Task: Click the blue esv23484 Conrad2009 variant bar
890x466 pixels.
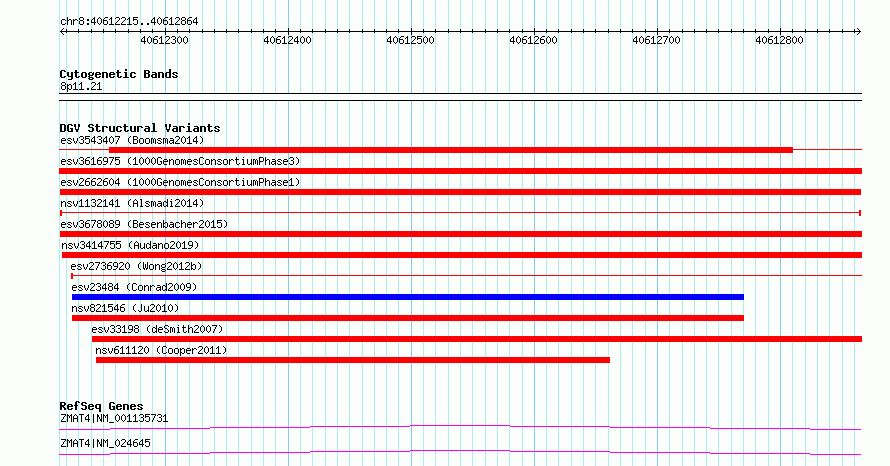Action: 408,297
